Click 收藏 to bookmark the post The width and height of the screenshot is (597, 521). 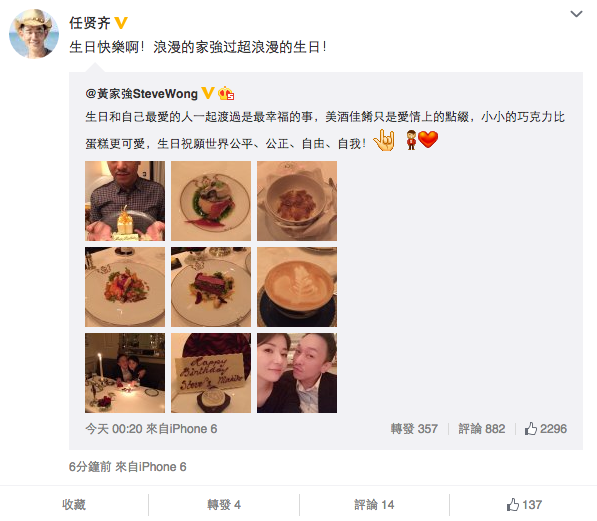pos(74,505)
